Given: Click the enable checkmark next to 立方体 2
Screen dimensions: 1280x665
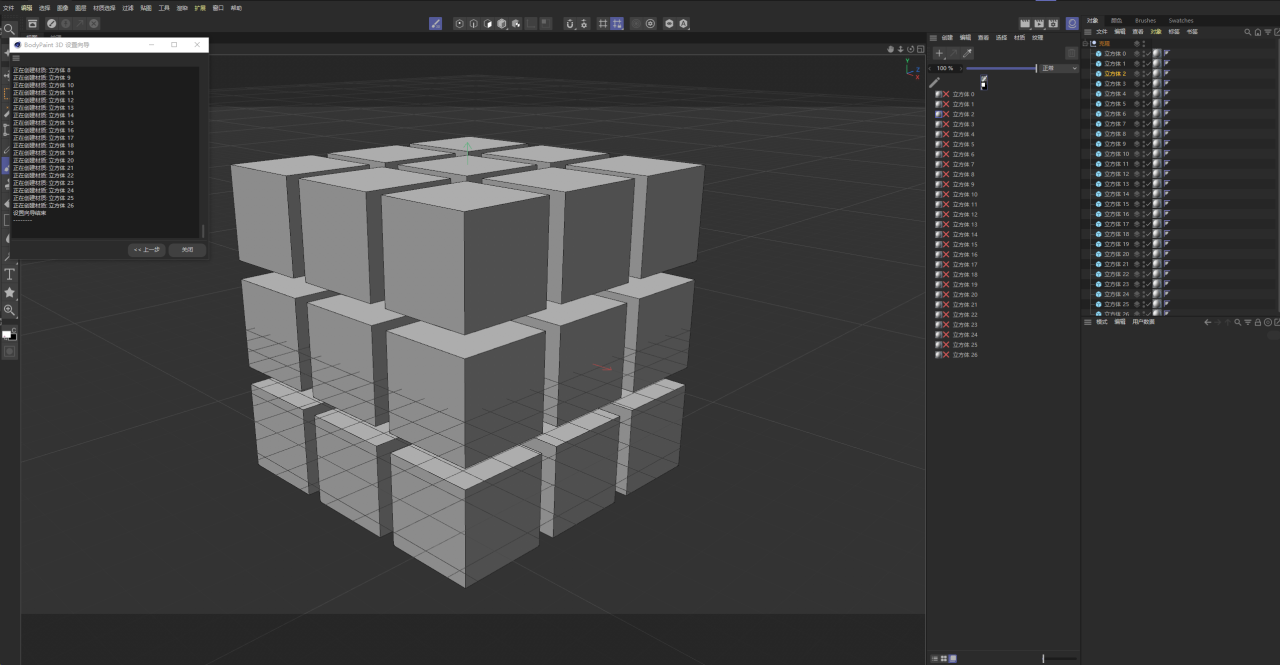Looking at the screenshot, I should click(x=1148, y=73).
